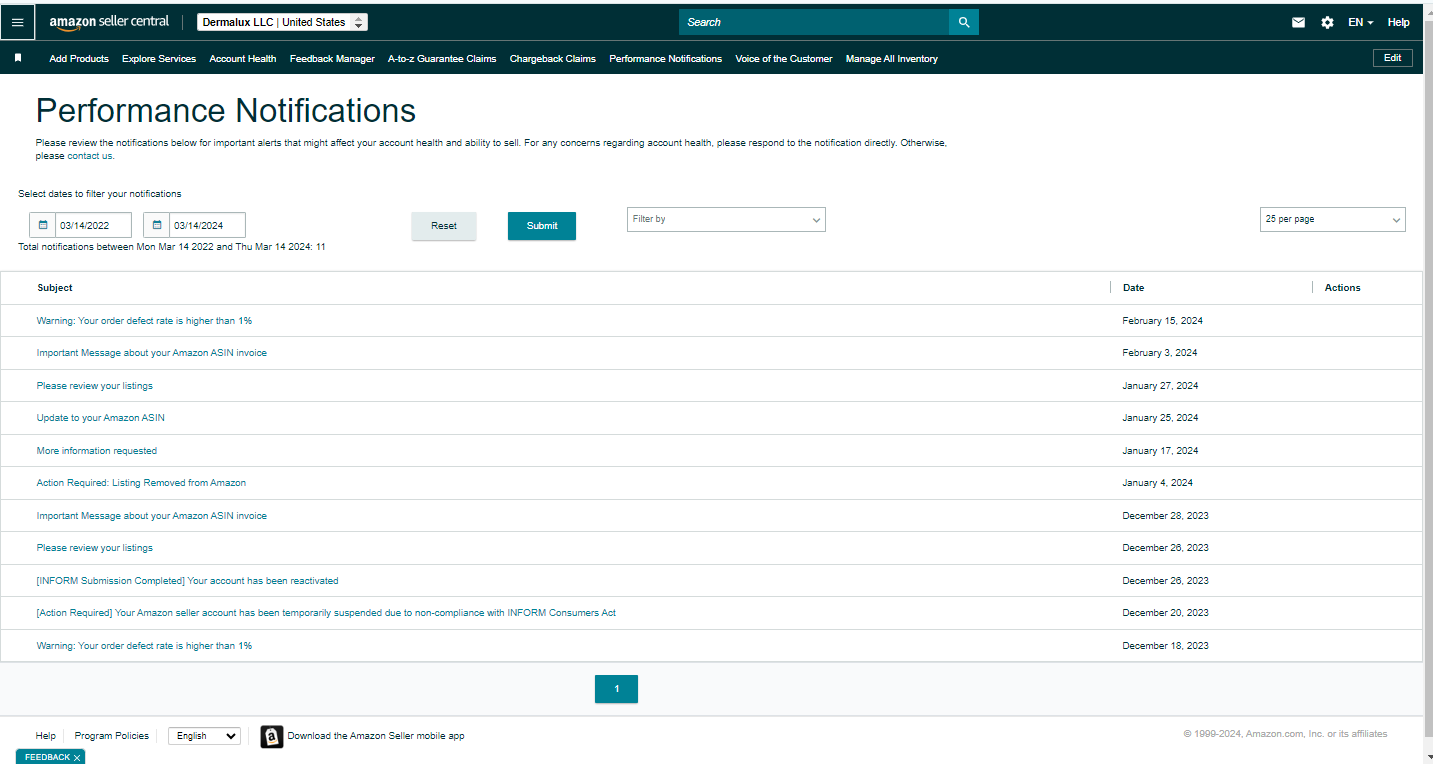The height and width of the screenshot is (764, 1433).
Task: Click the 03/14/2024 end date field
Action: [x=208, y=225]
